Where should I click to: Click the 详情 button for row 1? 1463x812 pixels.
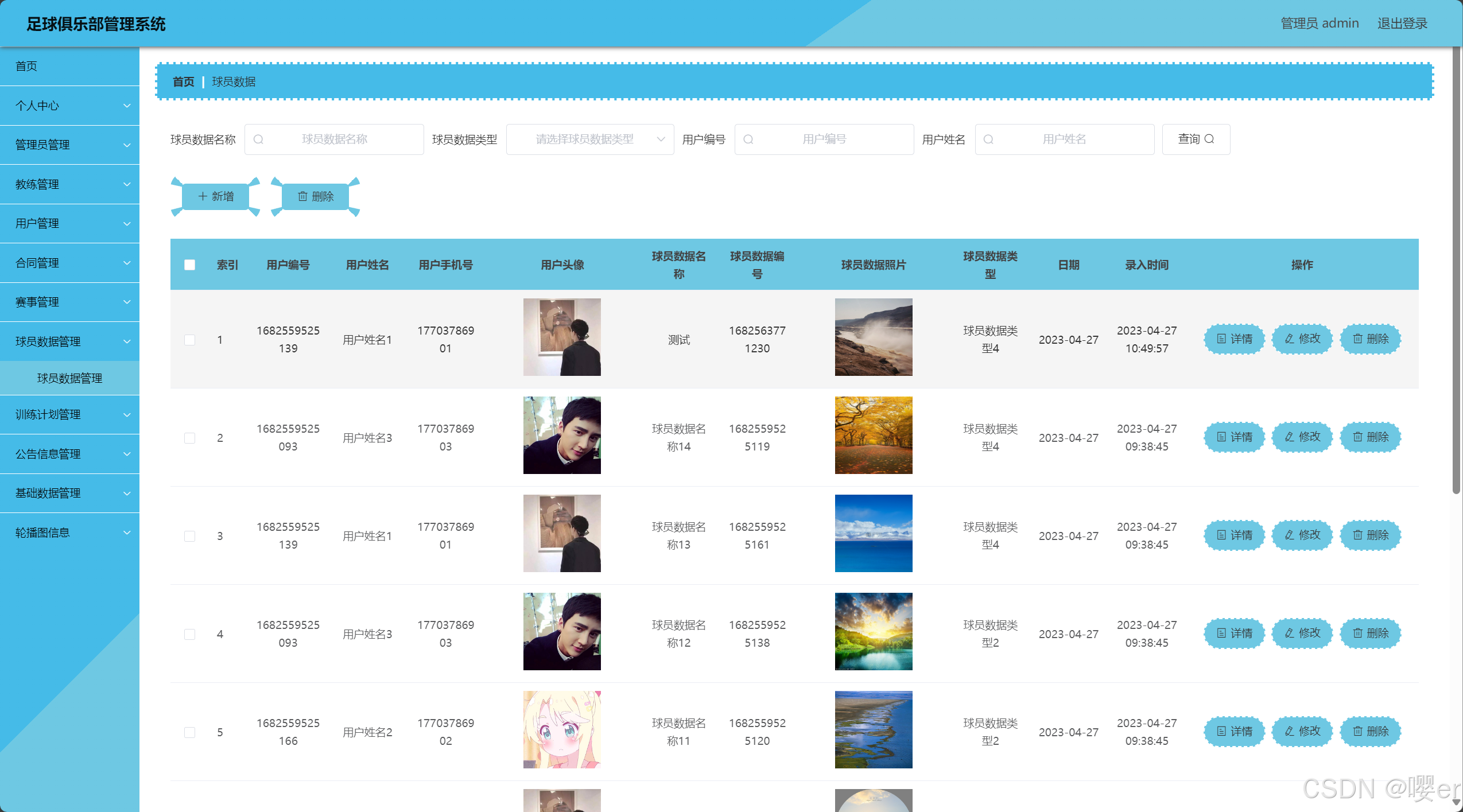coord(1234,339)
